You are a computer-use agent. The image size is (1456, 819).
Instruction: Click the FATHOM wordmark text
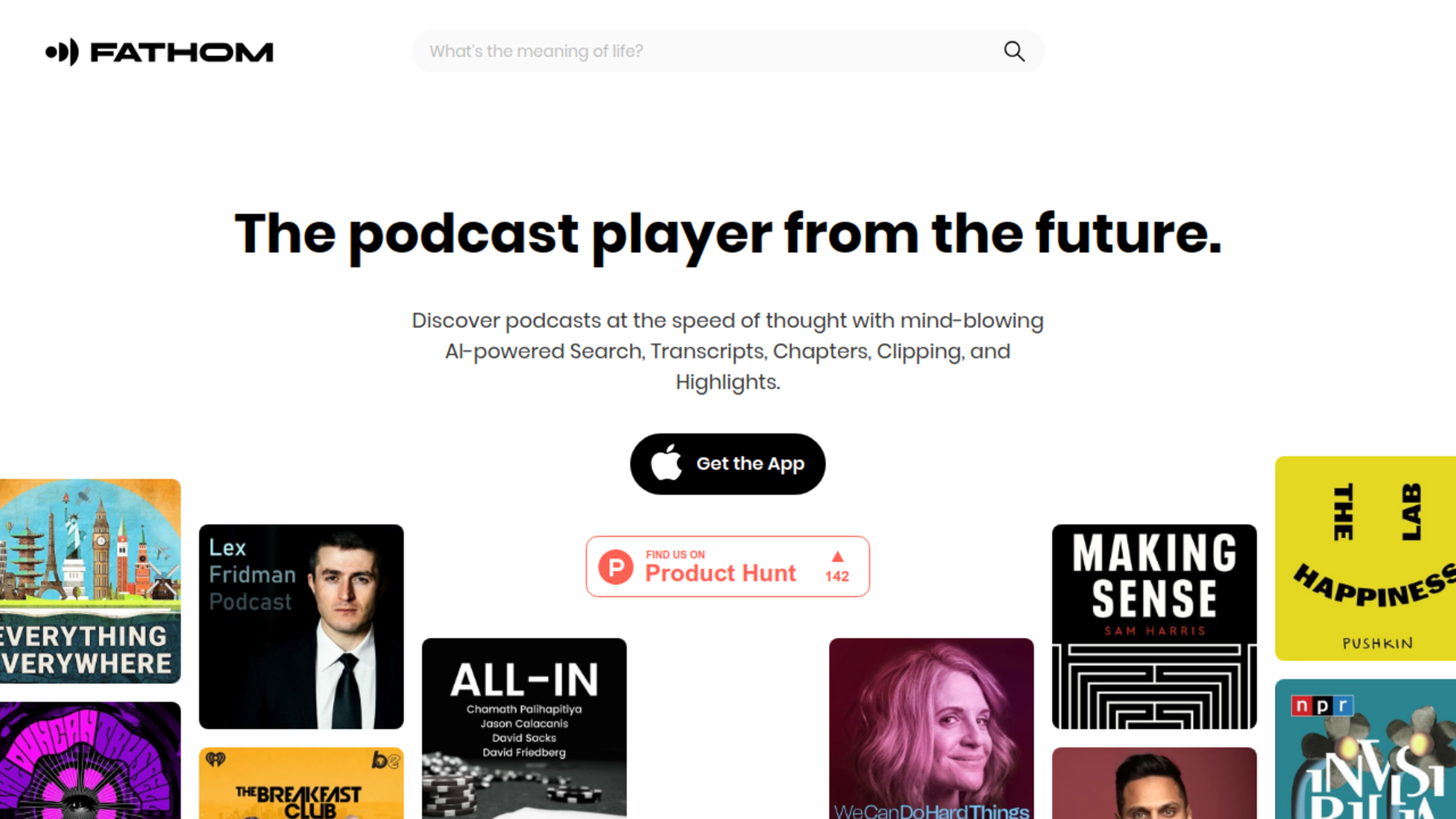(182, 53)
